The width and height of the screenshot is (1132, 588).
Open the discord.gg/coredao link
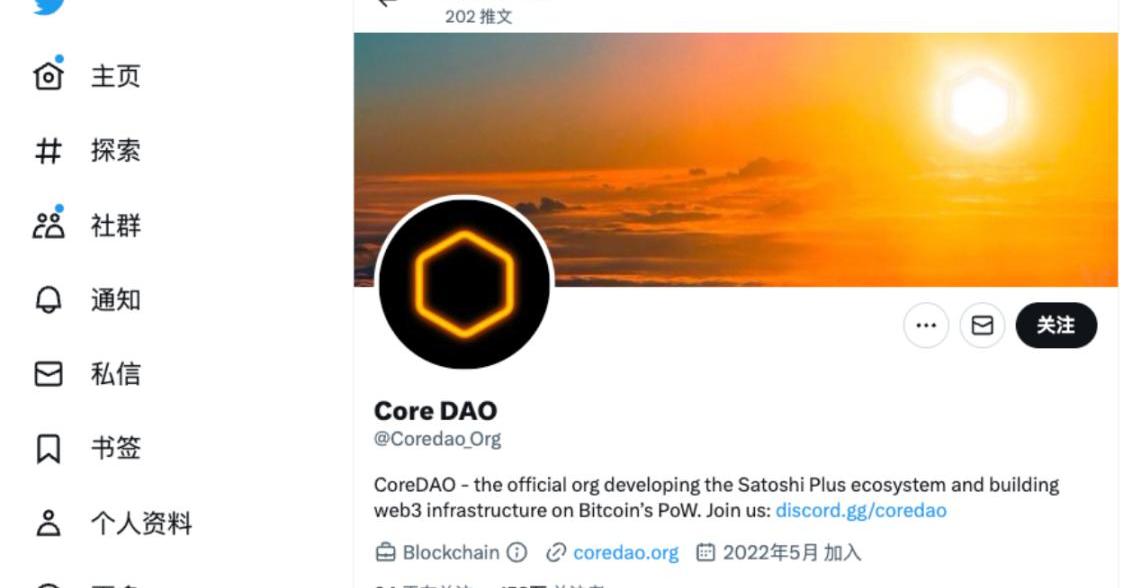(x=861, y=511)
